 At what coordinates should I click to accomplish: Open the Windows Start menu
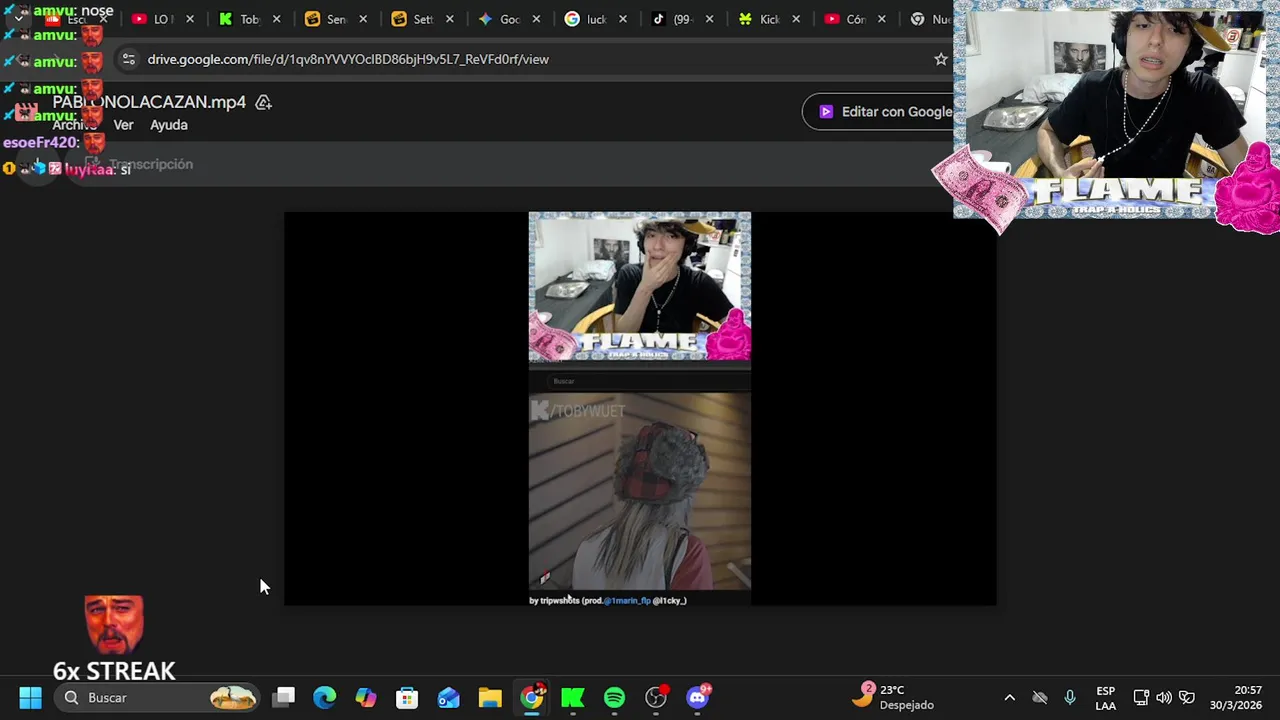[x=30, y=698]
